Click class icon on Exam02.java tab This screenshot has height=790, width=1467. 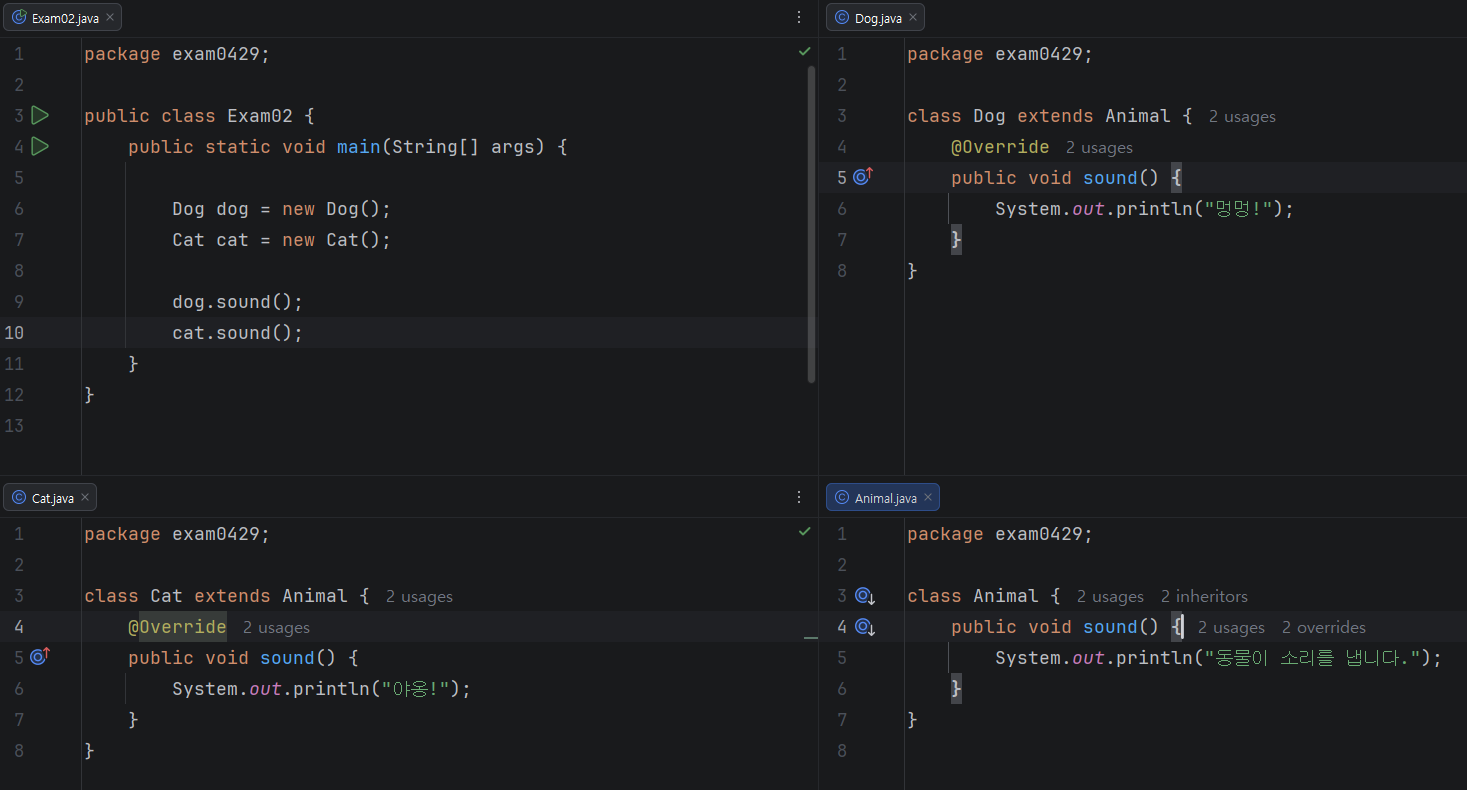point(19,17)
